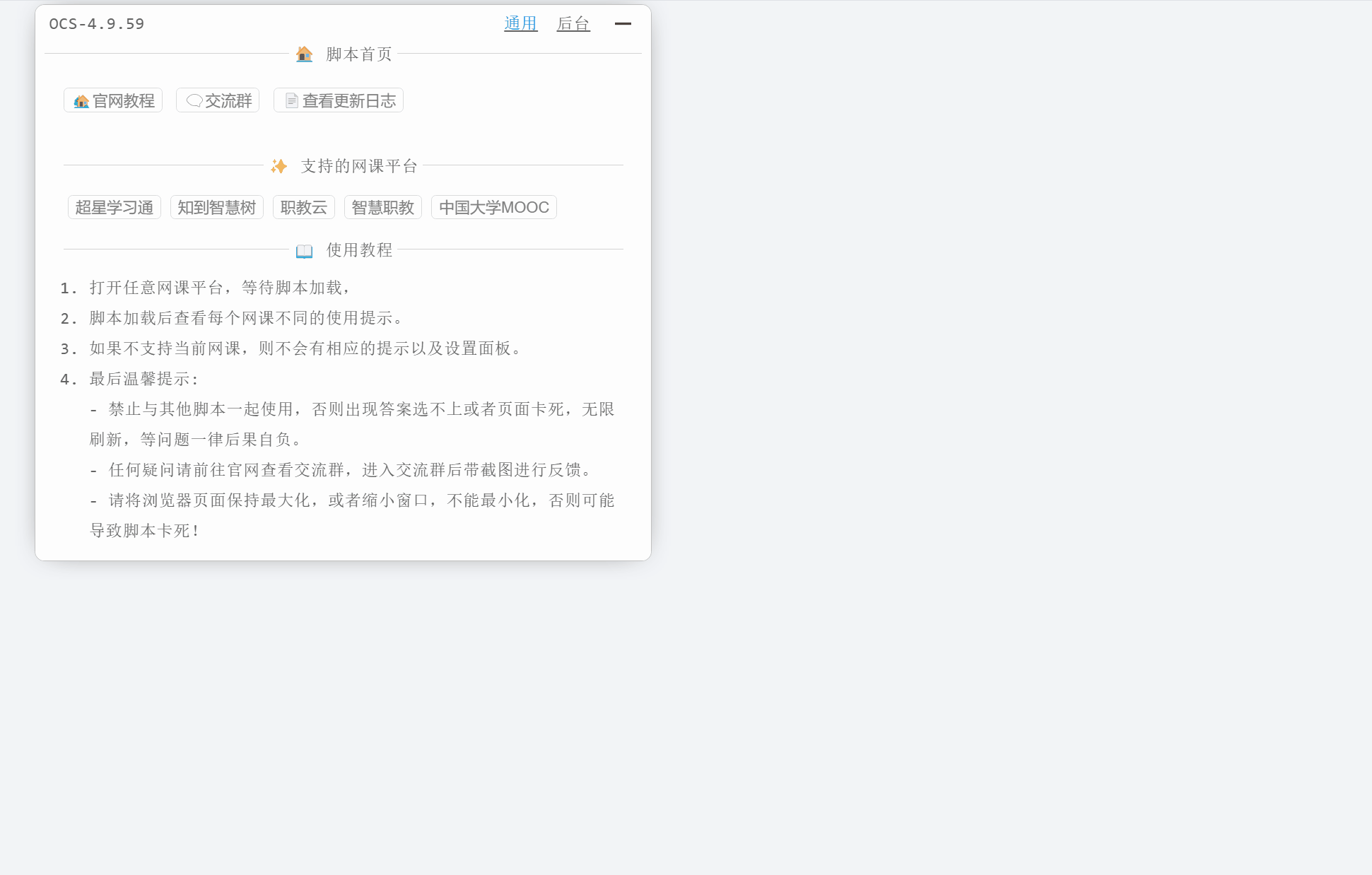View the 查看更新日志 update log

coord(338,100)
